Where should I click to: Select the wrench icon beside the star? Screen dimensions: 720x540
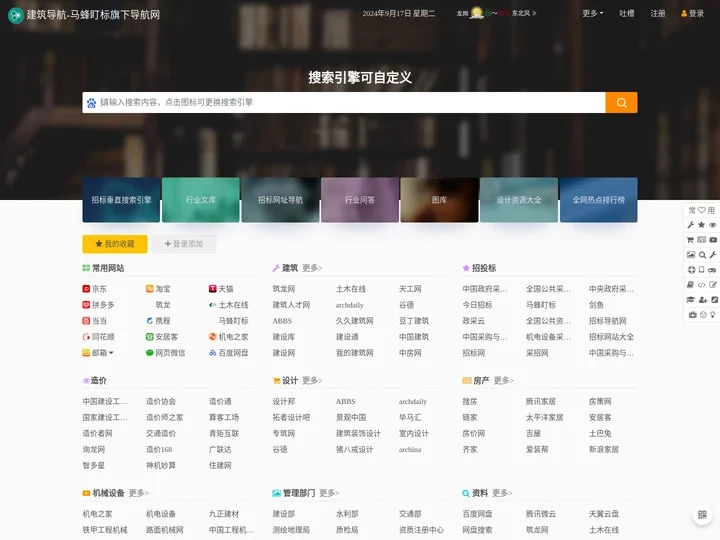(691, 225)
